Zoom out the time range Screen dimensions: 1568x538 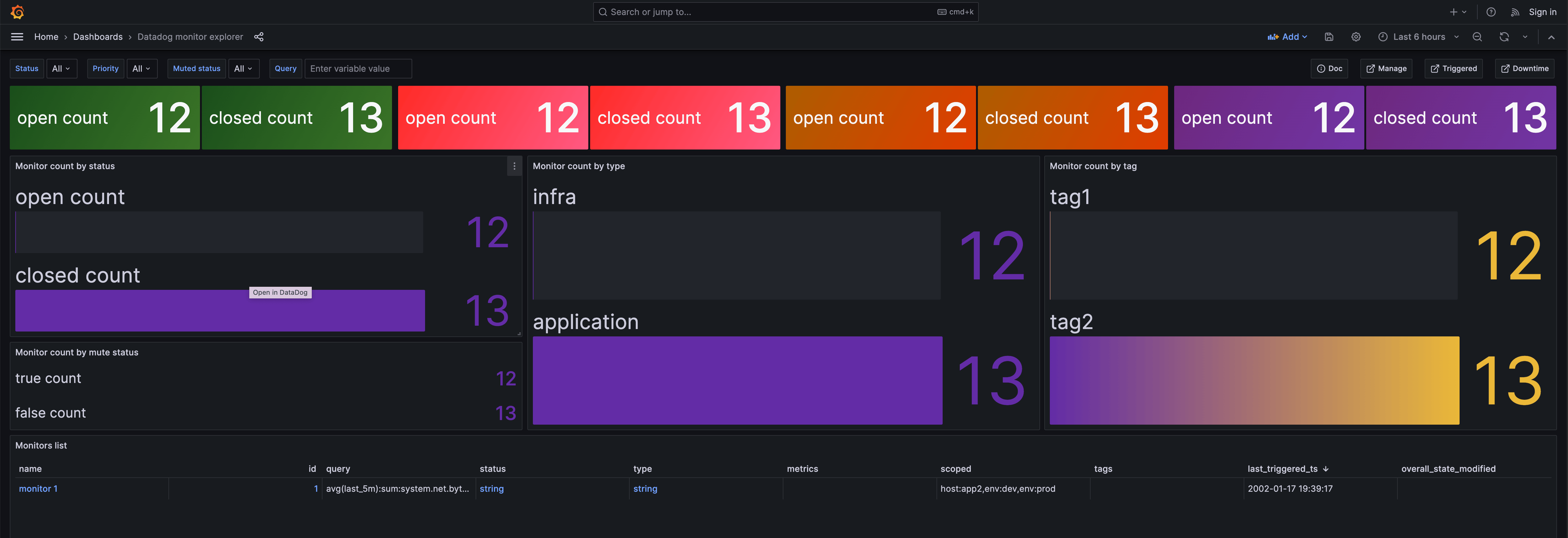[1477, 36]
